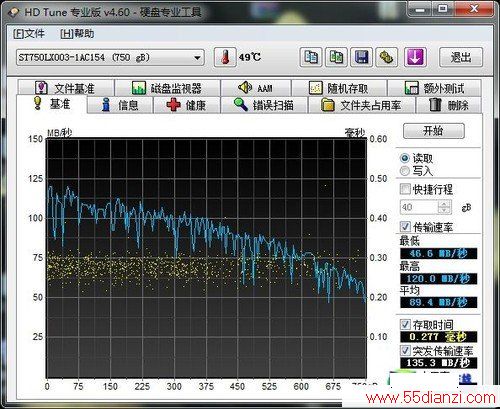Click the copy screenshot icon

336,57
